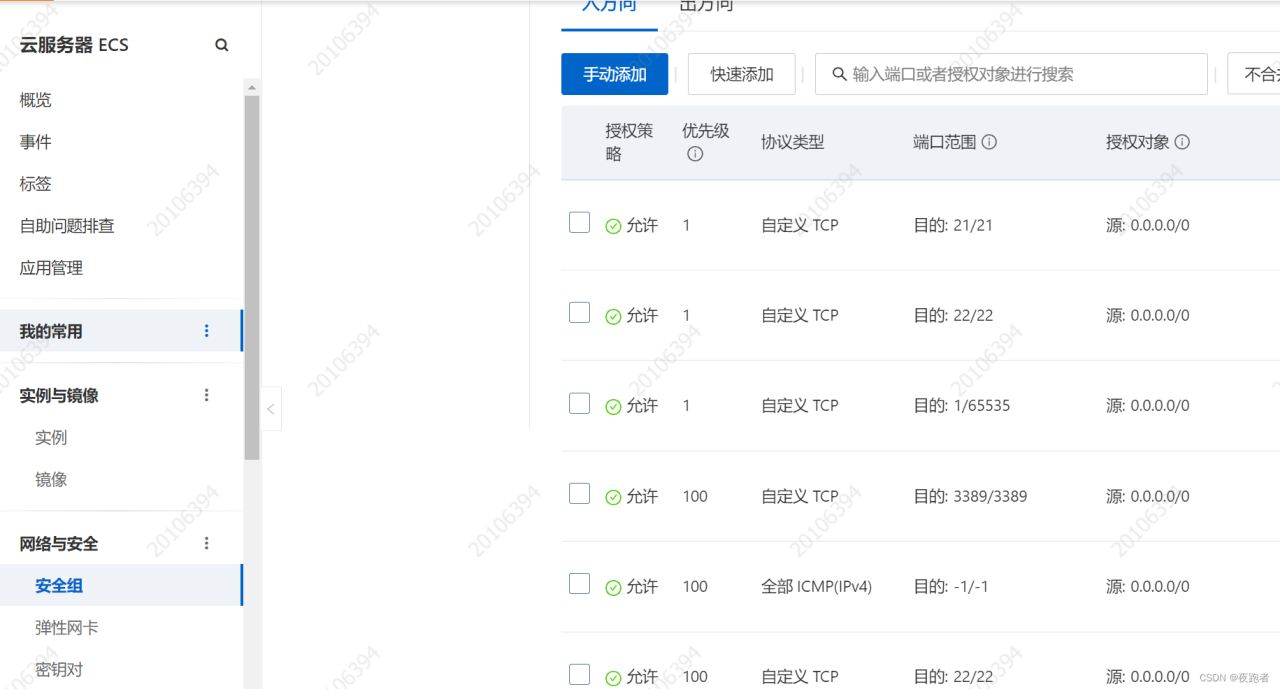Open the three-dot menu next to 实例与镜像

pyautogui.click(x=207, y=395)
